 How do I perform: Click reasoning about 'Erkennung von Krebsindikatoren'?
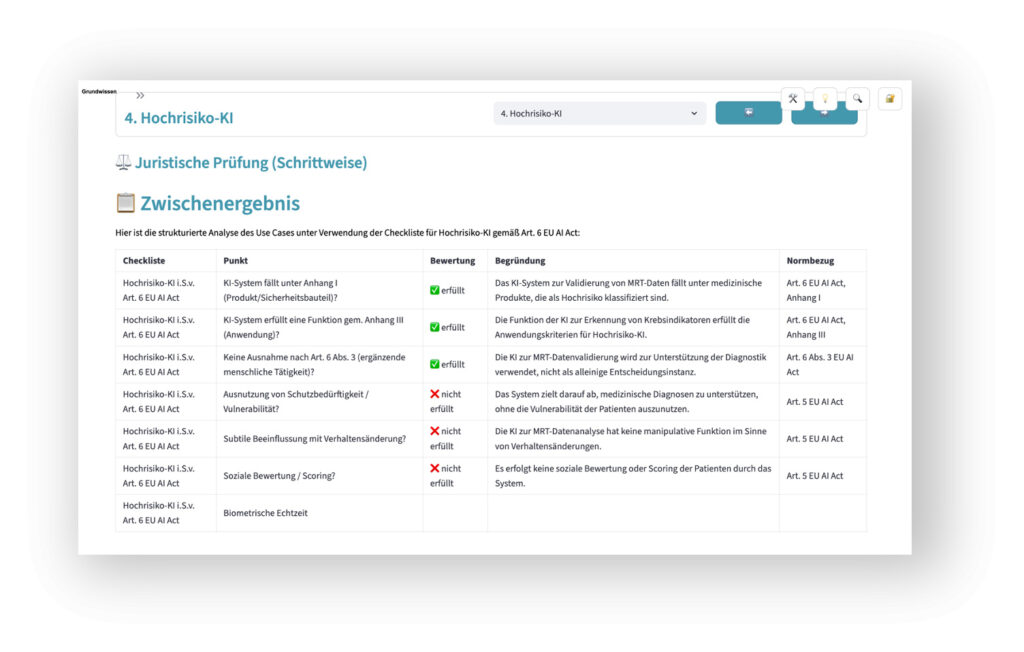pos(633,327)
